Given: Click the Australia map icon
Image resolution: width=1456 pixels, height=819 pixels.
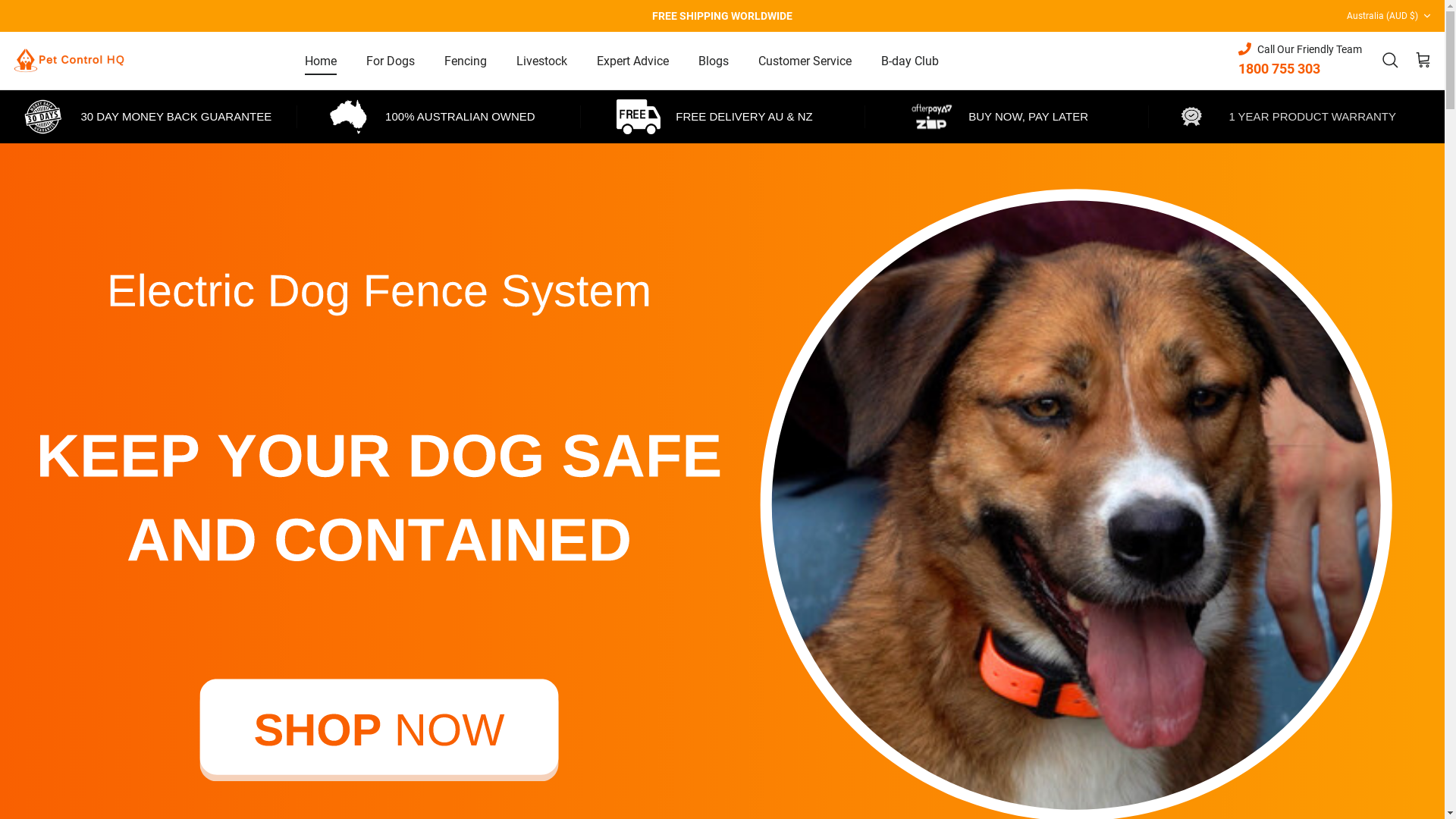Looking at the screenshot, I should click(x=348, y=117).
